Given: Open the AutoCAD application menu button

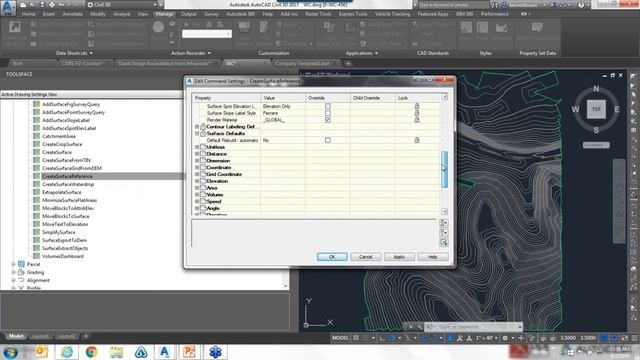Looking at the screenshot, I should (8, 7).
